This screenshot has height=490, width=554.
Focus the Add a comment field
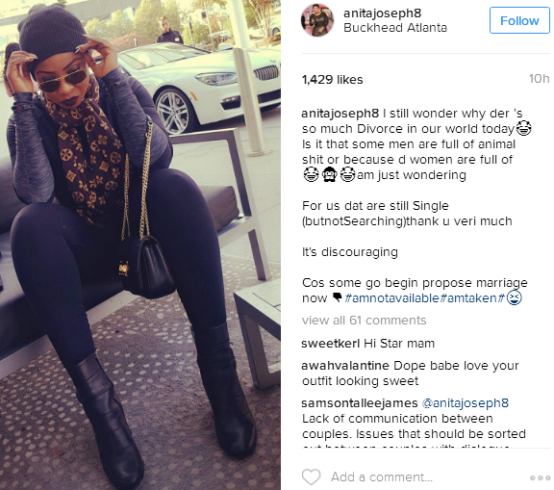[x=382, y=477]
